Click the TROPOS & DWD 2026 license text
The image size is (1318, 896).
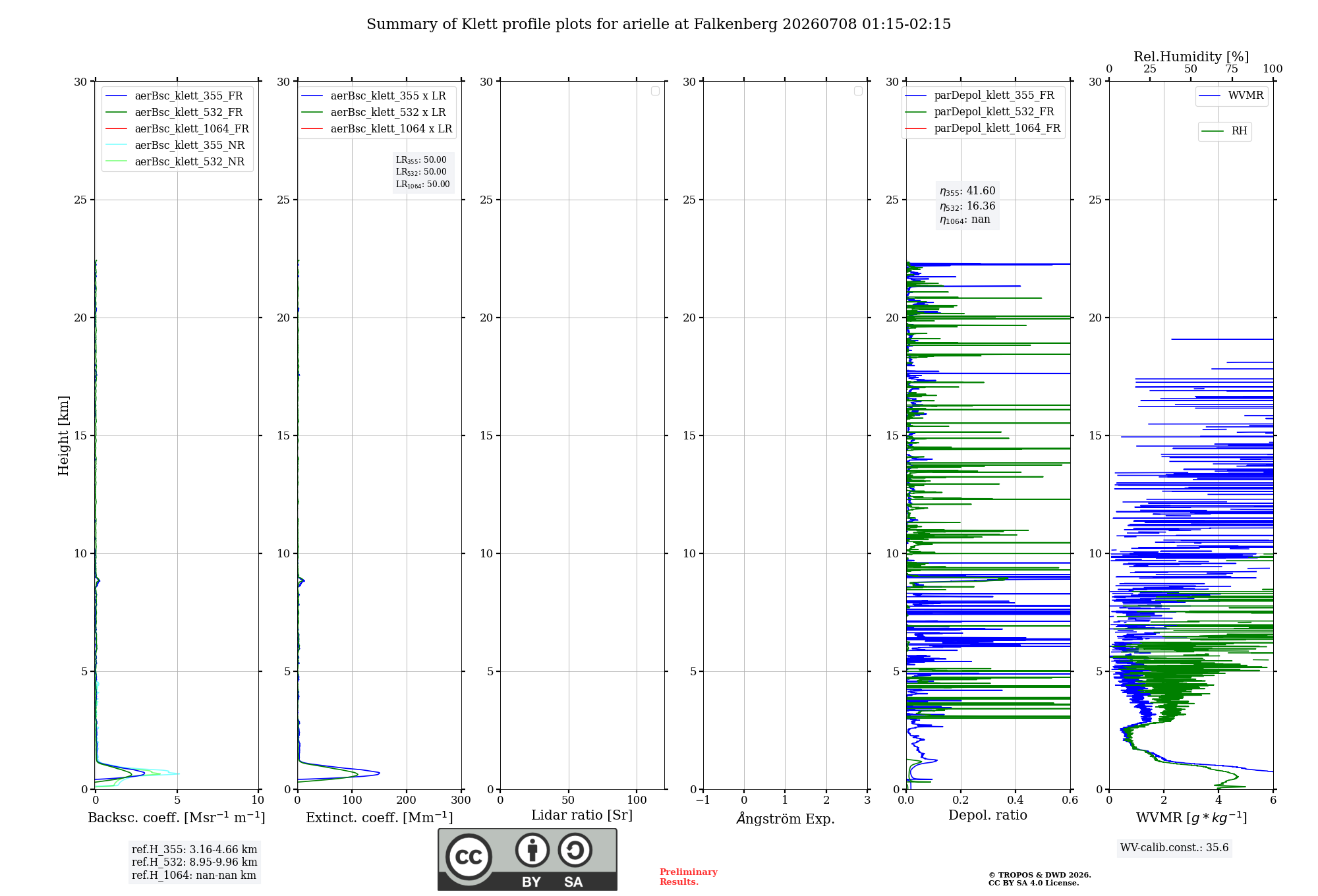pyautogui.click(x=1040, y=879)
